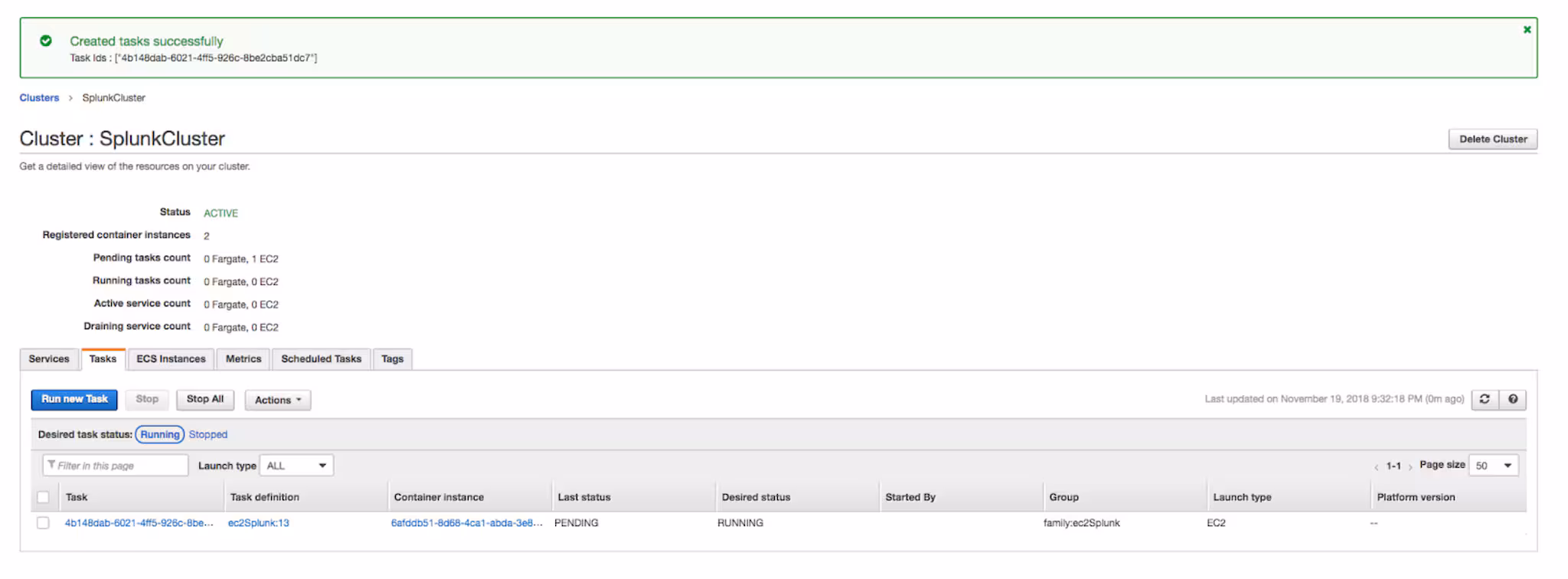Viewport: 1568px width, 579px height.
Task: Click the Run new Task button
Action: [x=74, y=399]
